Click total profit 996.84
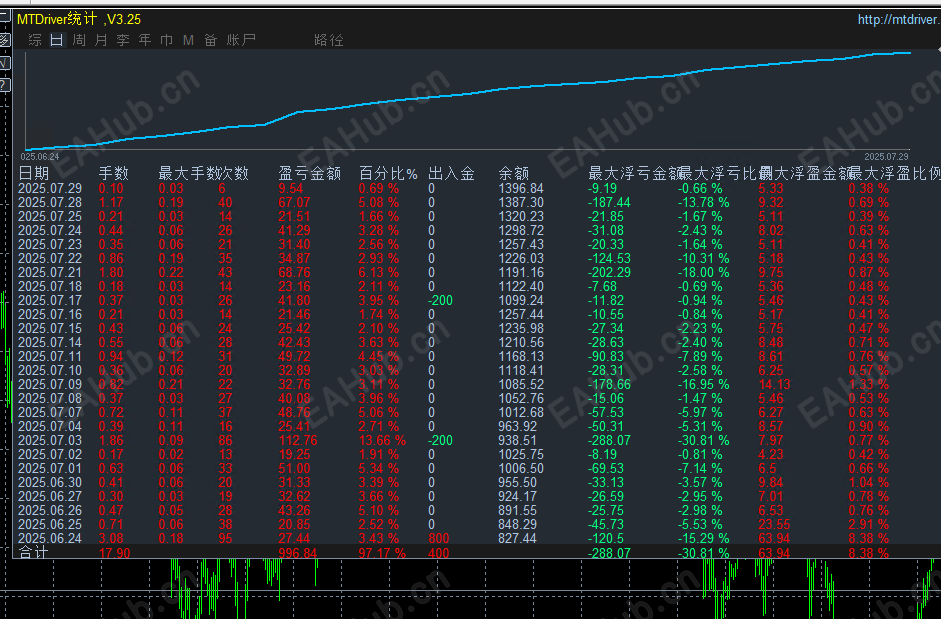The height and width of the screenshot is (619, 941). point(298,553)
